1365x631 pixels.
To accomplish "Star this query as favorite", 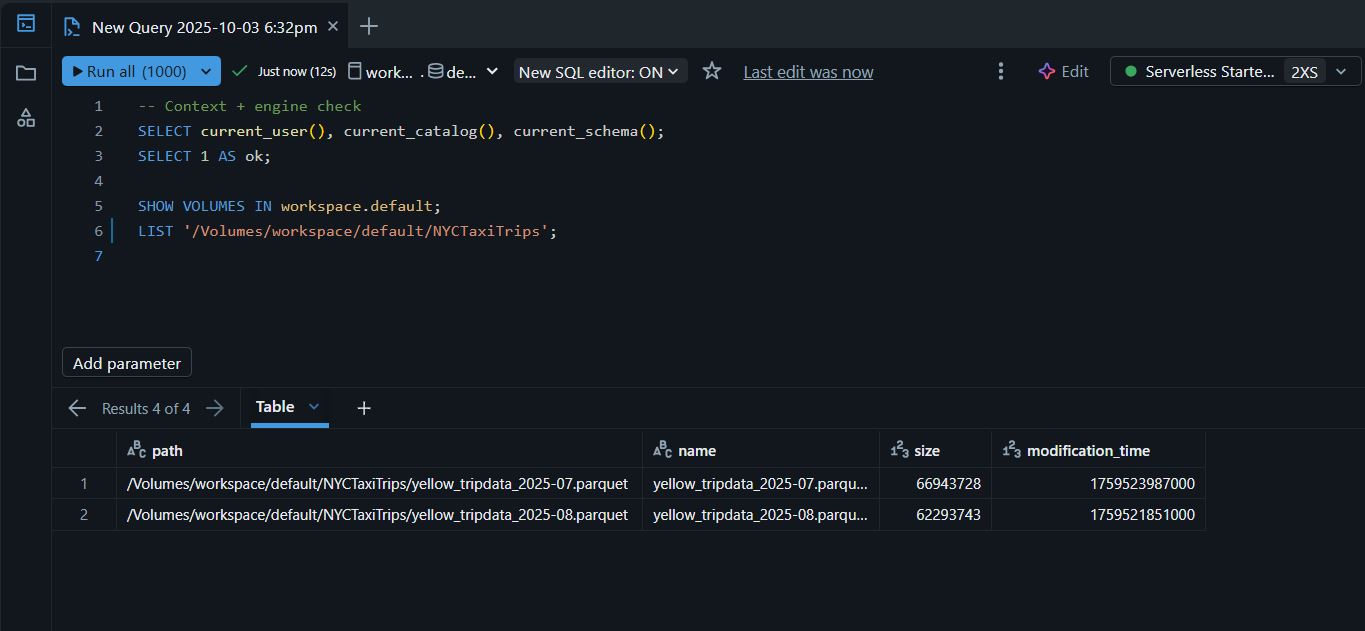I will coord(712,71).
